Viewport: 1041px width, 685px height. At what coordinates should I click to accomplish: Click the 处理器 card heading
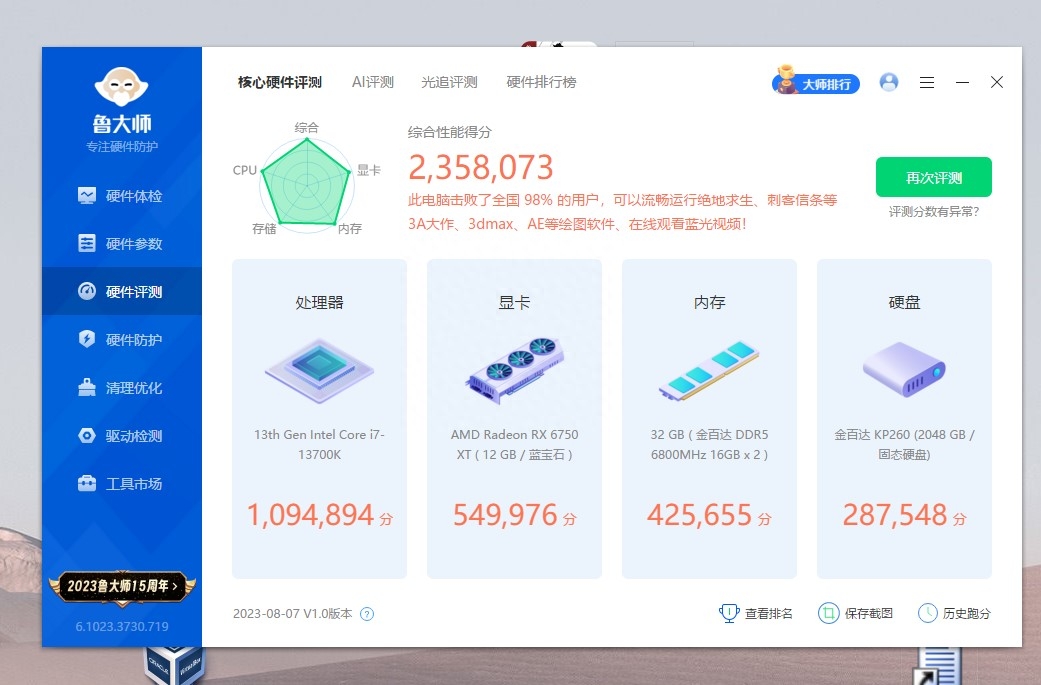(x=319, y=303)
